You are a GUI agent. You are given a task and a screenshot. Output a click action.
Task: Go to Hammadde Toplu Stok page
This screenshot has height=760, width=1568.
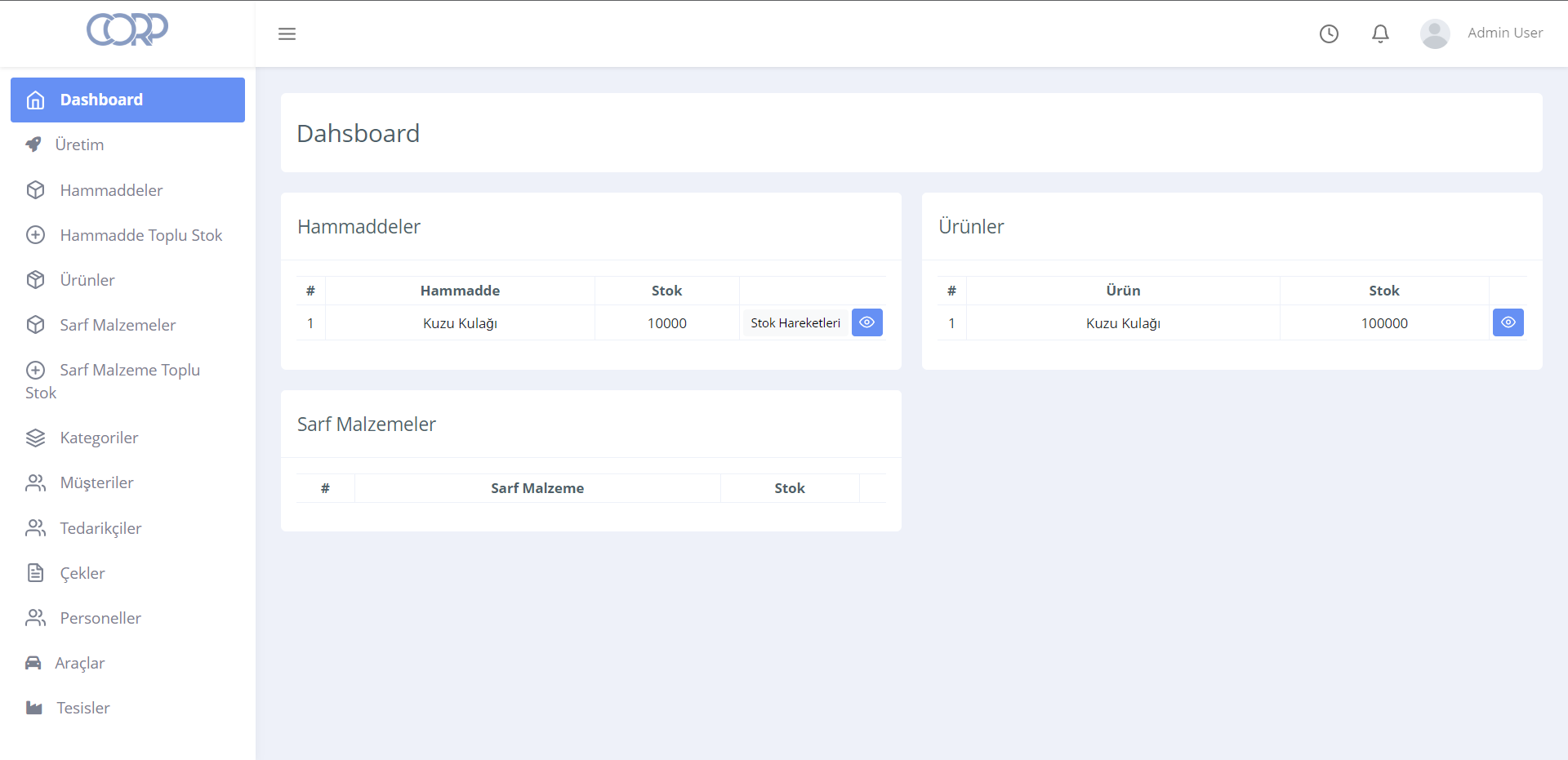coord(140,235)
